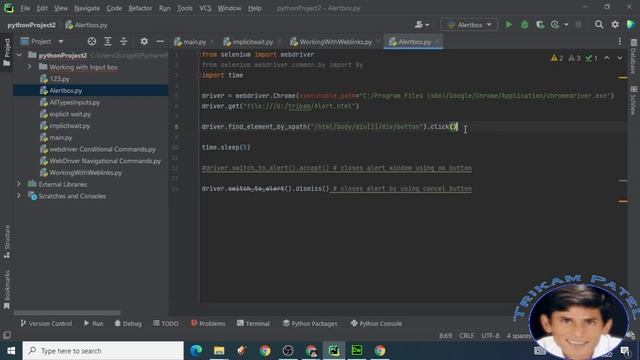Run the Alertbox configuration
This screenshot has width=640, height=360.
pyautogui.click(x=509, y=25)
